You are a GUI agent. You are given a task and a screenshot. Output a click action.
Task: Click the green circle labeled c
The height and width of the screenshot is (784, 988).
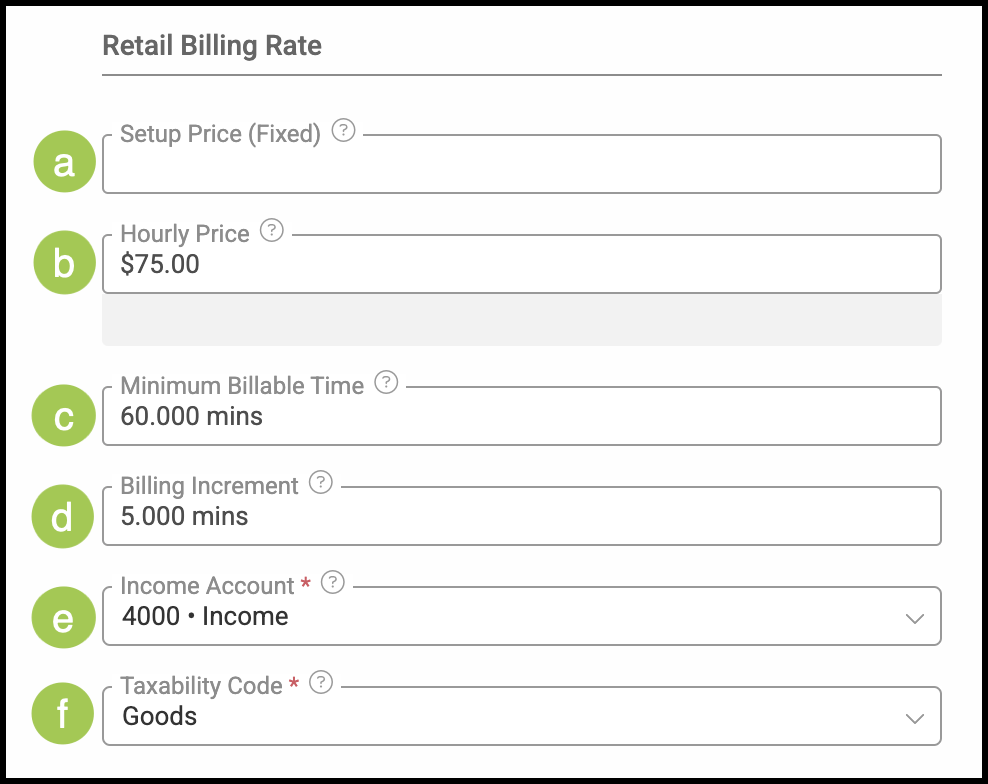point(64,416)
